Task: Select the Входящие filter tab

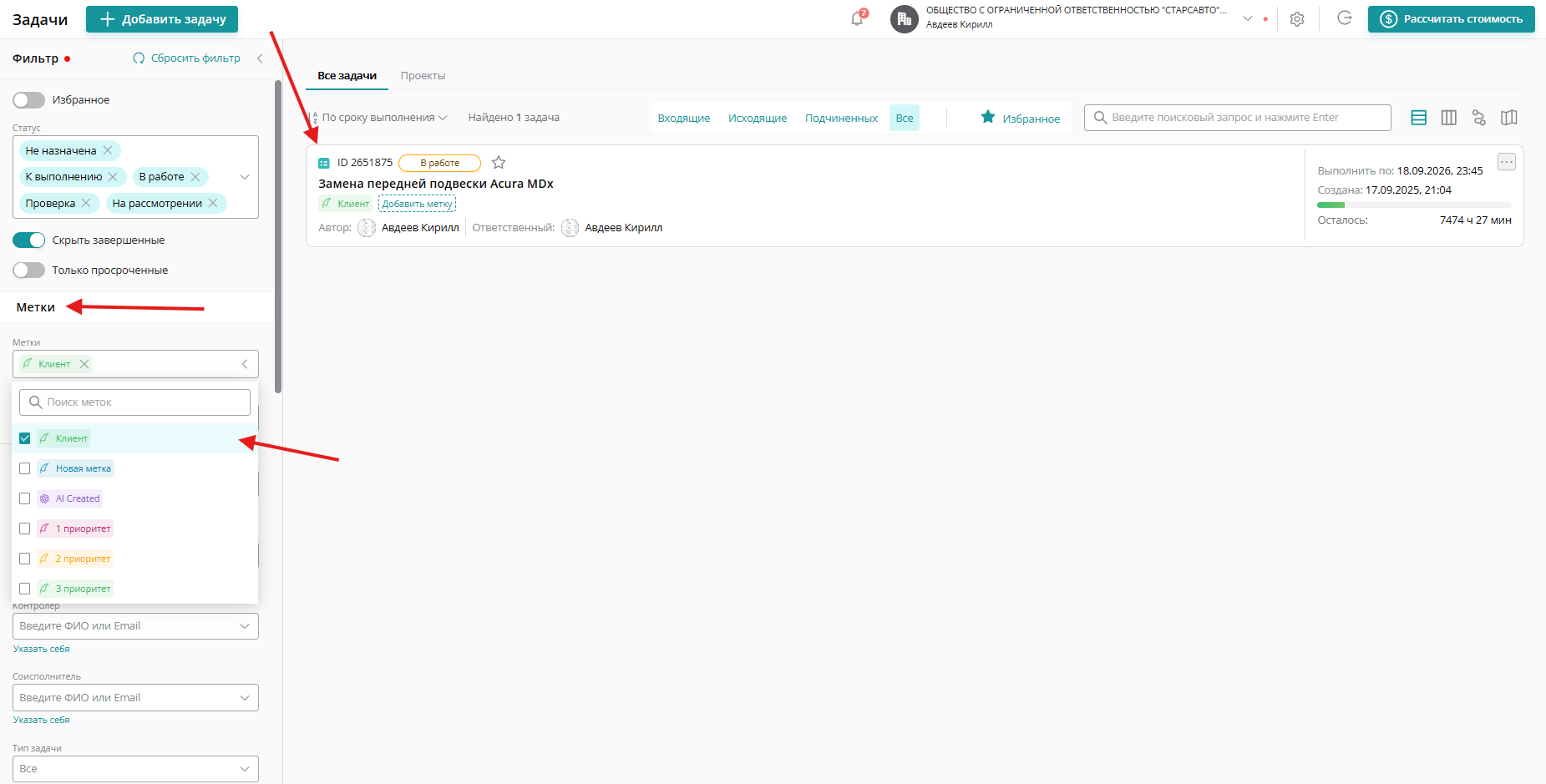Action: (683, 119)
